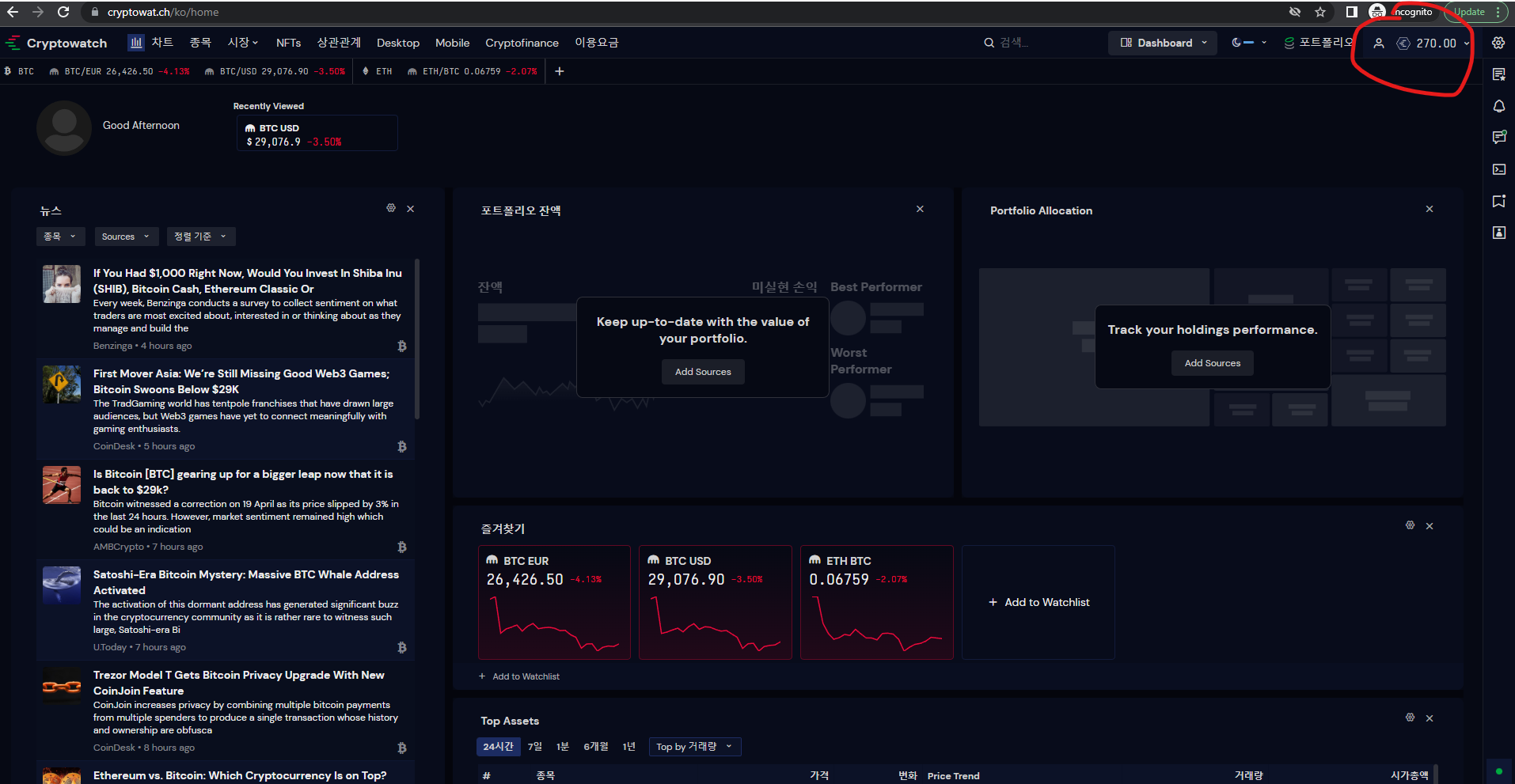Click the large Add to Watchlist card
This screenshot has height=784, width=1515.
pos(1038,602)
